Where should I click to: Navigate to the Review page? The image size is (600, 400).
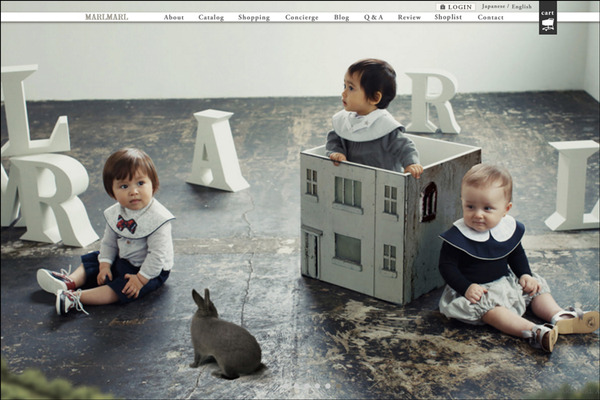[409, 17]
